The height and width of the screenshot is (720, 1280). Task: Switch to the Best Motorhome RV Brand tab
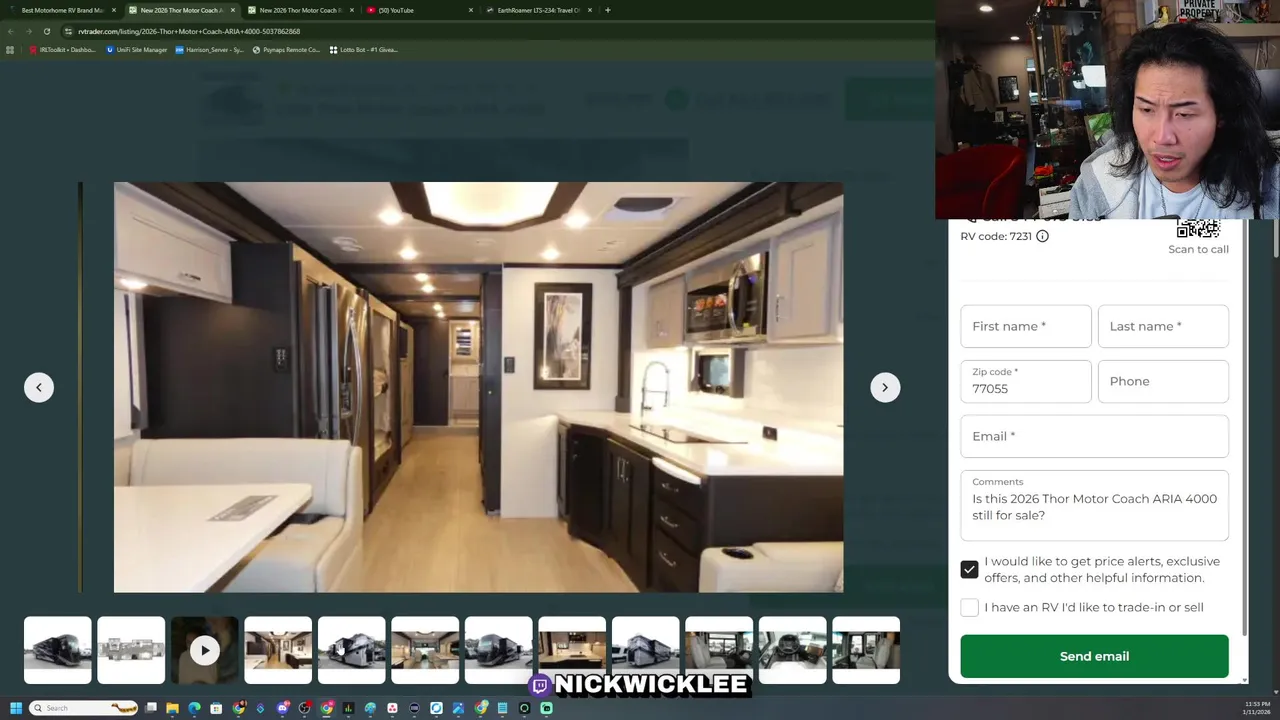click(62, 10)
